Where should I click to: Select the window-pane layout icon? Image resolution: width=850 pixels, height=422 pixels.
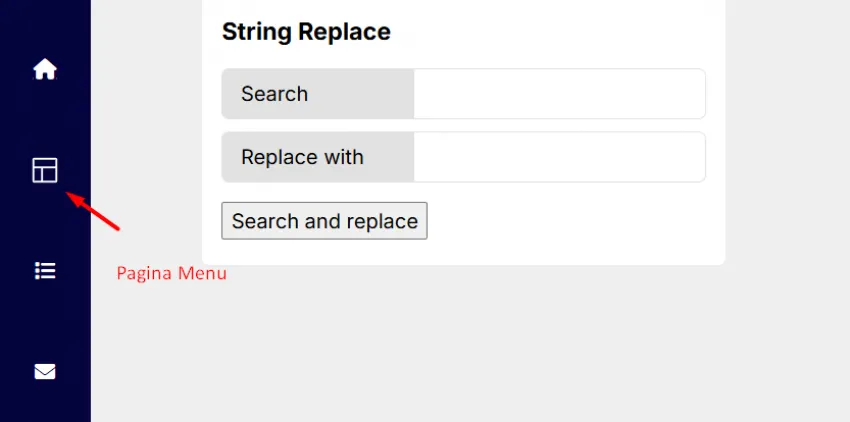pos(45,171)
